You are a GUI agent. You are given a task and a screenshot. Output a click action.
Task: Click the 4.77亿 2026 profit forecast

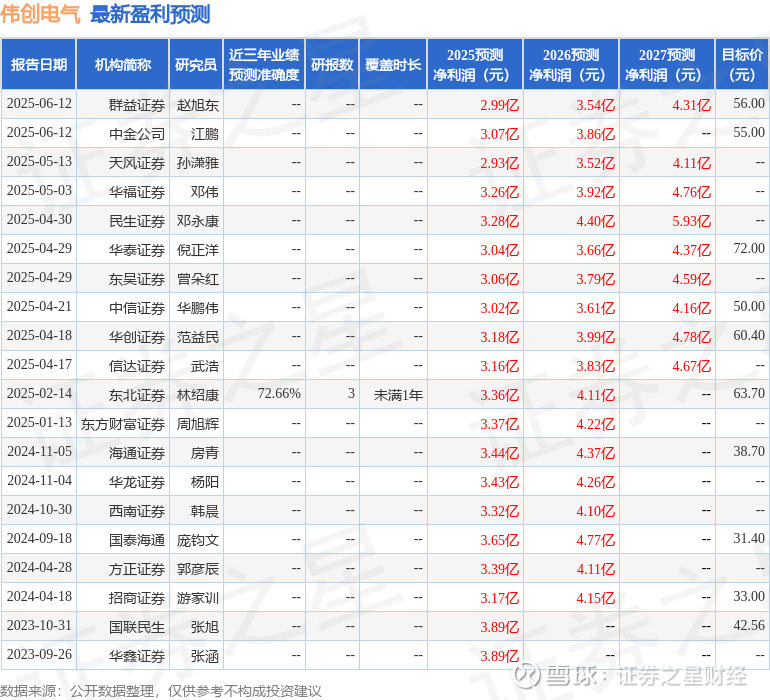595,540
